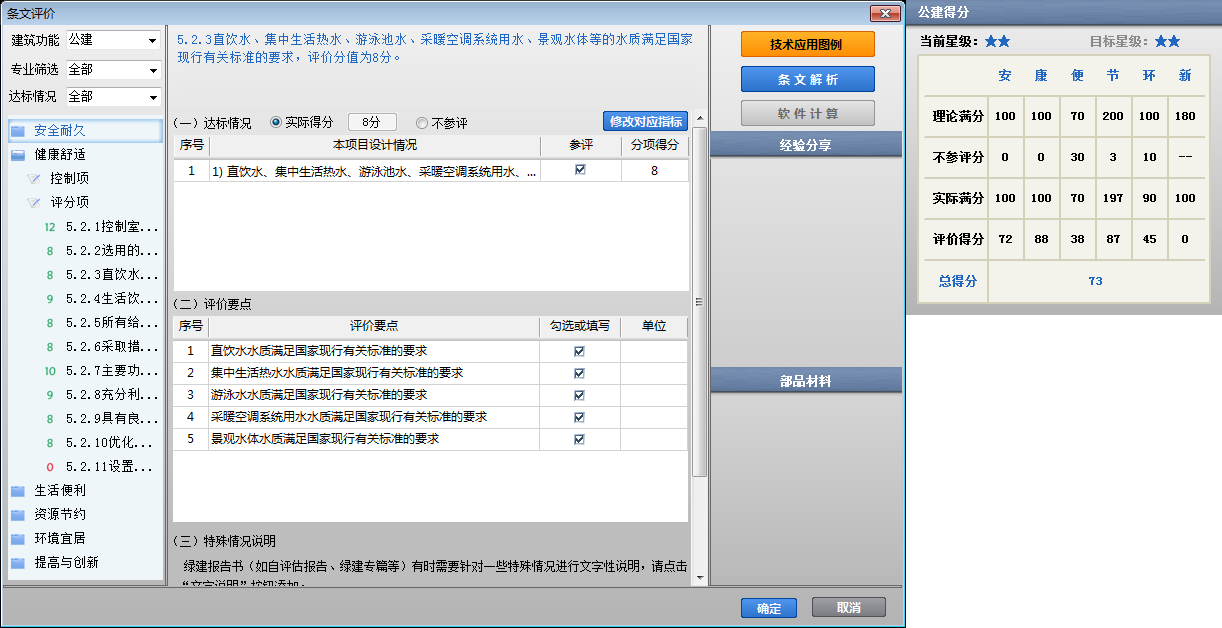Click the 取消 button
Image resolution: width=1222 pixels, height=628 pixels.
[x=849, y=607]
